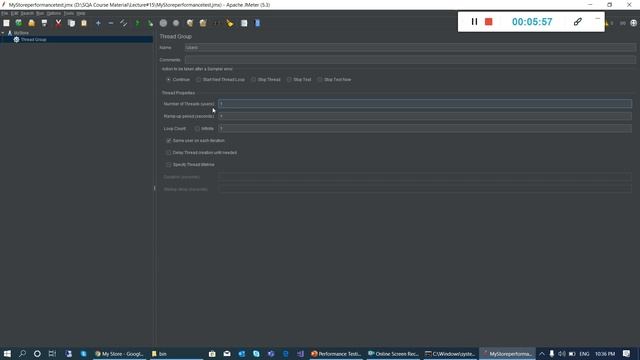
Task: Click the Cut scissors toolbar icon
Action: coord(58,23)
